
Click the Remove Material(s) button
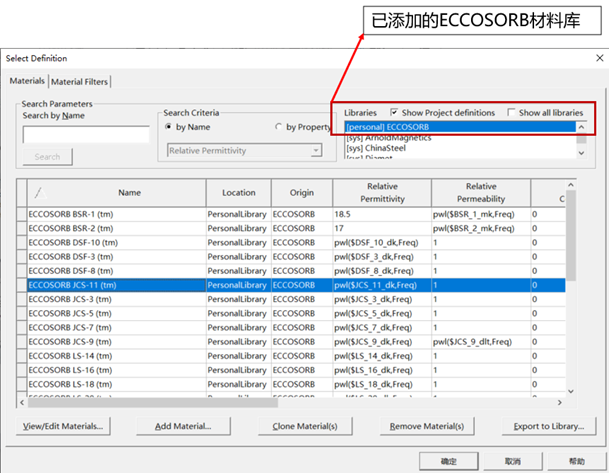(427, 426)
